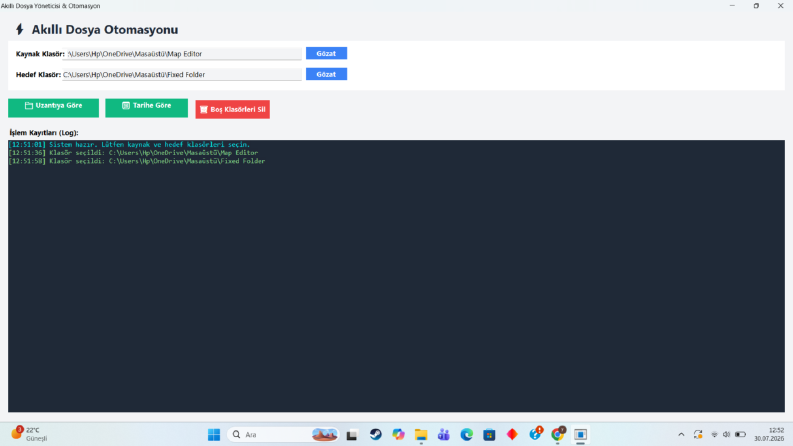Screen dimensions: 793x446
Task: Open the clock showing 12:52
Action: click(x=769, y=434)
